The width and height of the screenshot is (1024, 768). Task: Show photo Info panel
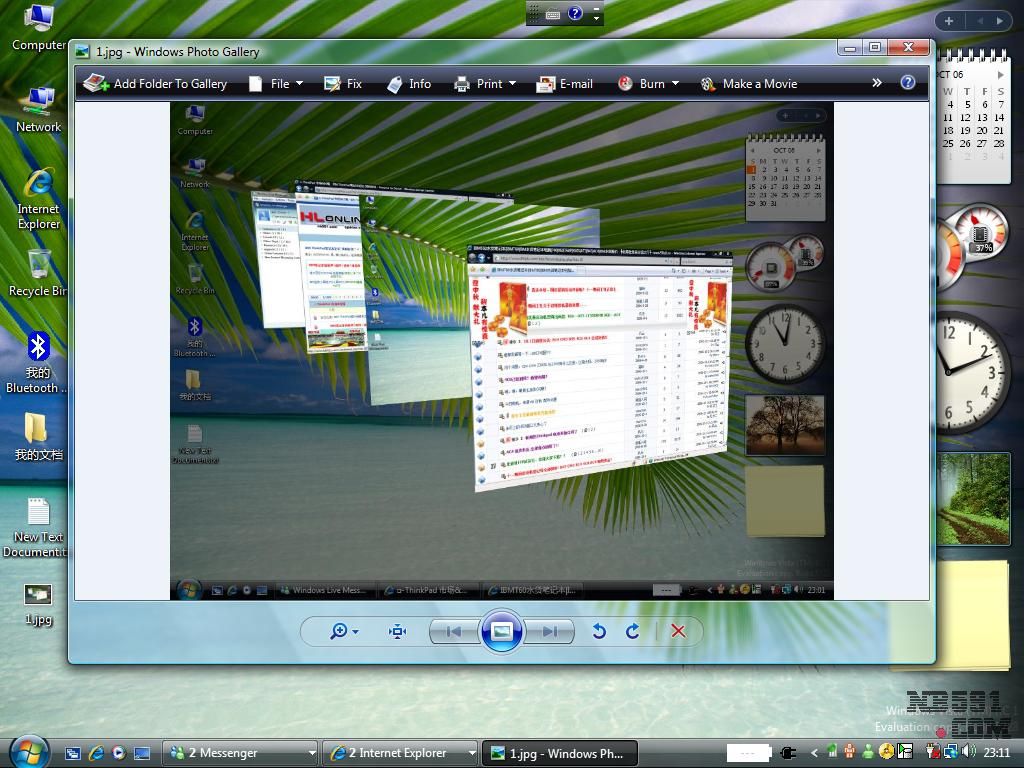click(x=409, y=84)
